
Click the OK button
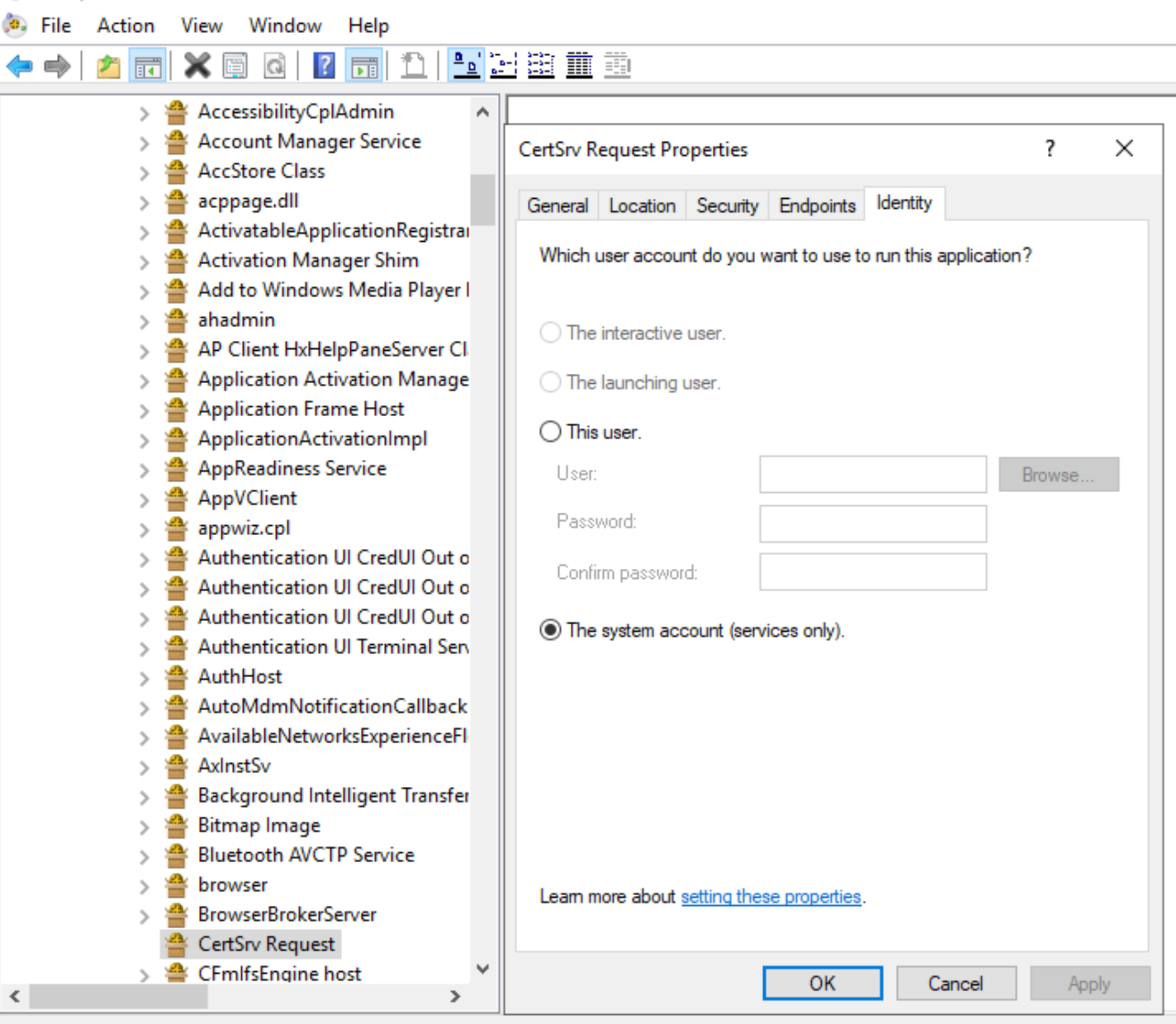[x=823, y=983]
